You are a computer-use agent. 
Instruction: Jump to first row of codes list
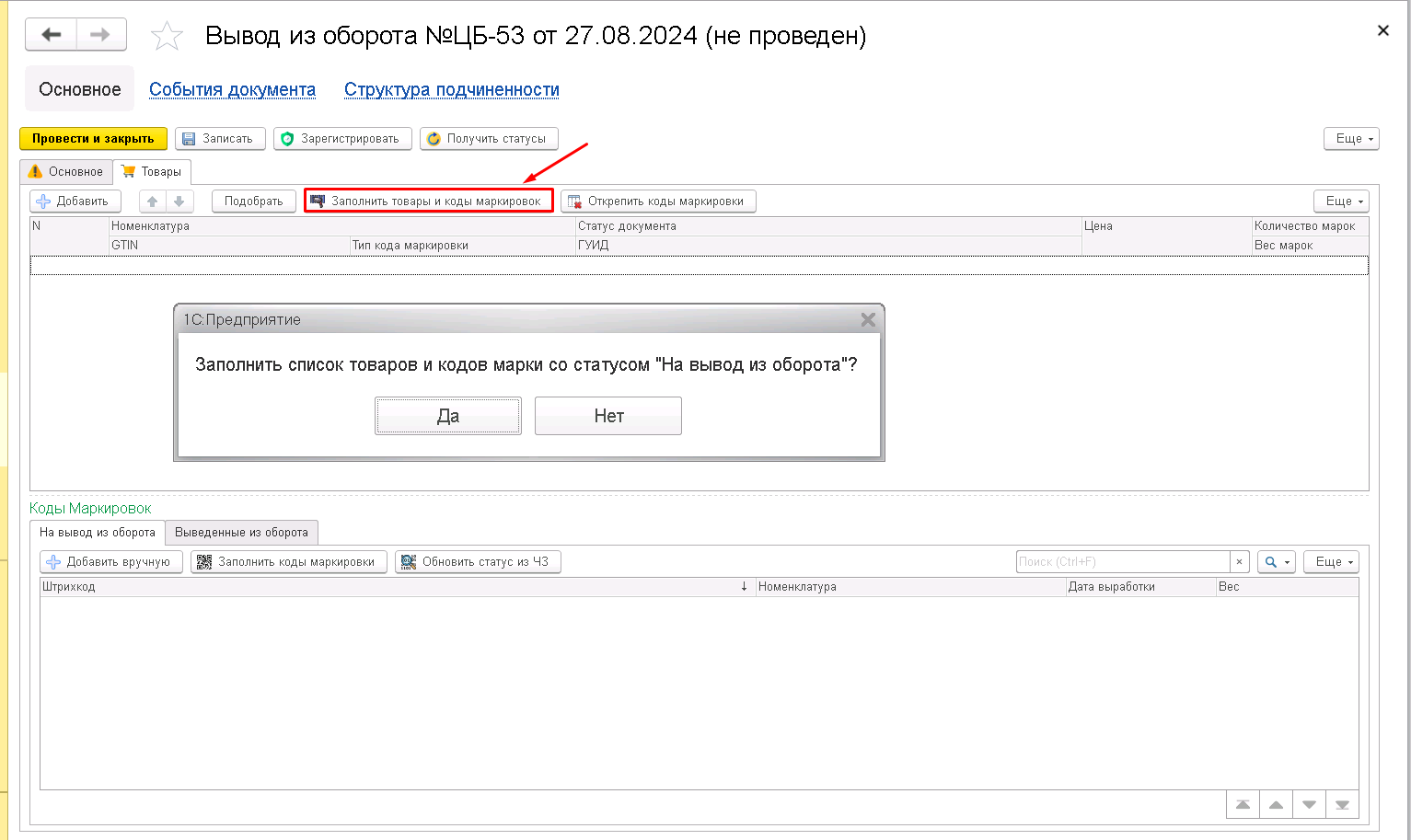coord(1243,805)
